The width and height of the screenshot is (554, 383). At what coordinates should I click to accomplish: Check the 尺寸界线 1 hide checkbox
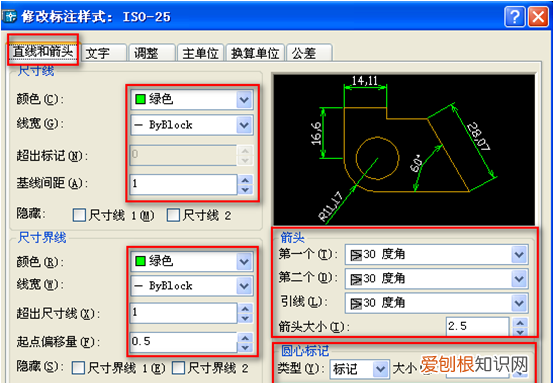coord(78,368)
